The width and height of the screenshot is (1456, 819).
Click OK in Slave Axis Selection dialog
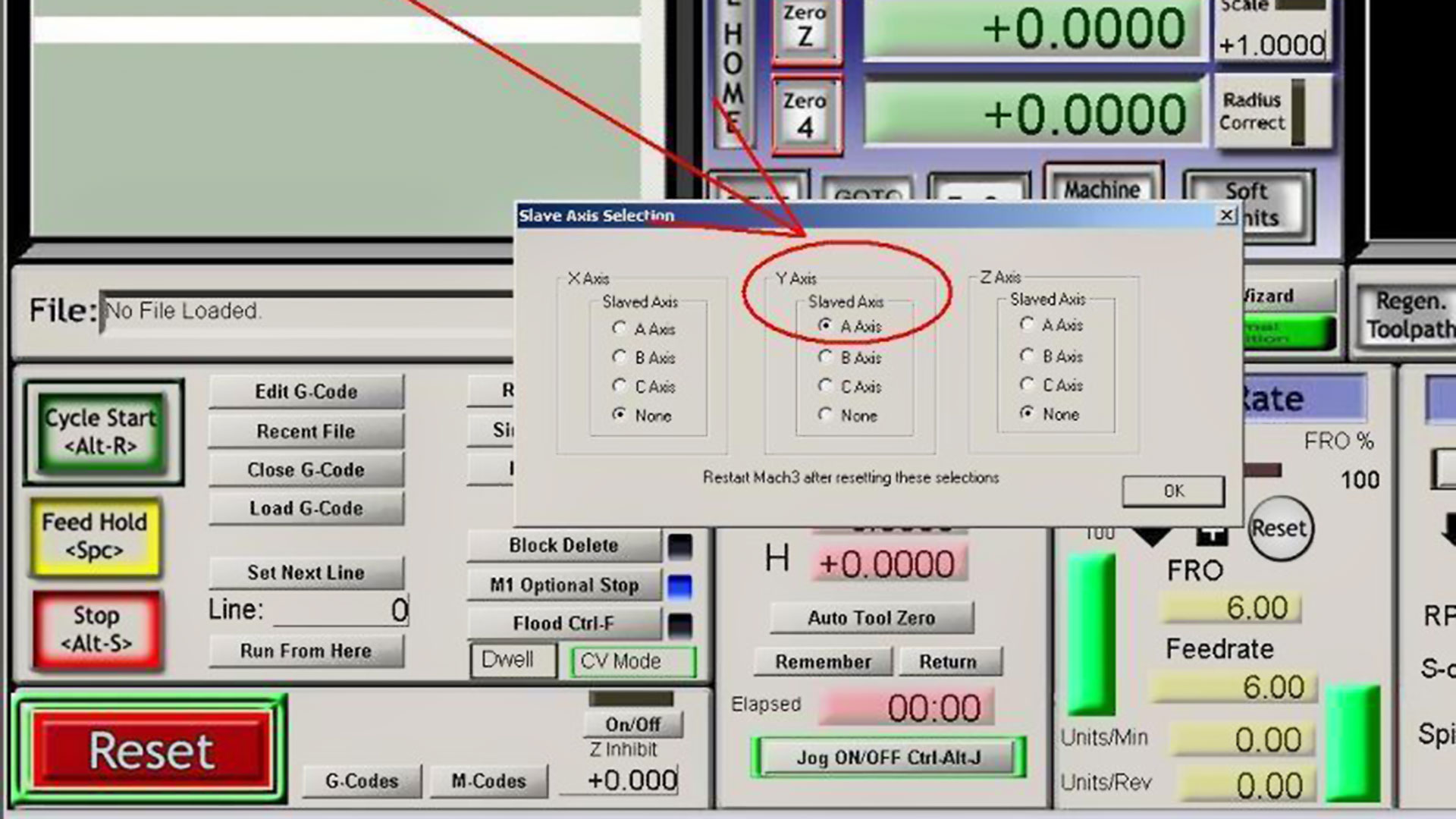pyautogui.click(x=1172, y=491)
